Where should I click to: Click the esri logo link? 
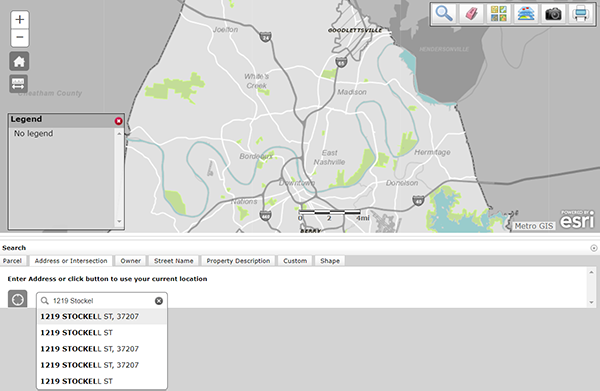(x=577, y=220)
